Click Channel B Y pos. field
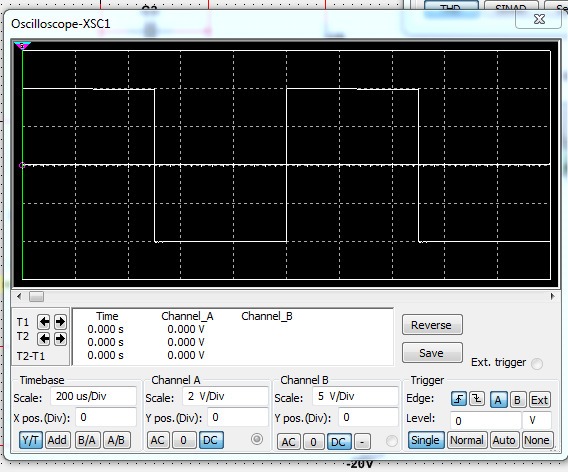The height and width of the screenshot is (472, 568). point(368,417)
